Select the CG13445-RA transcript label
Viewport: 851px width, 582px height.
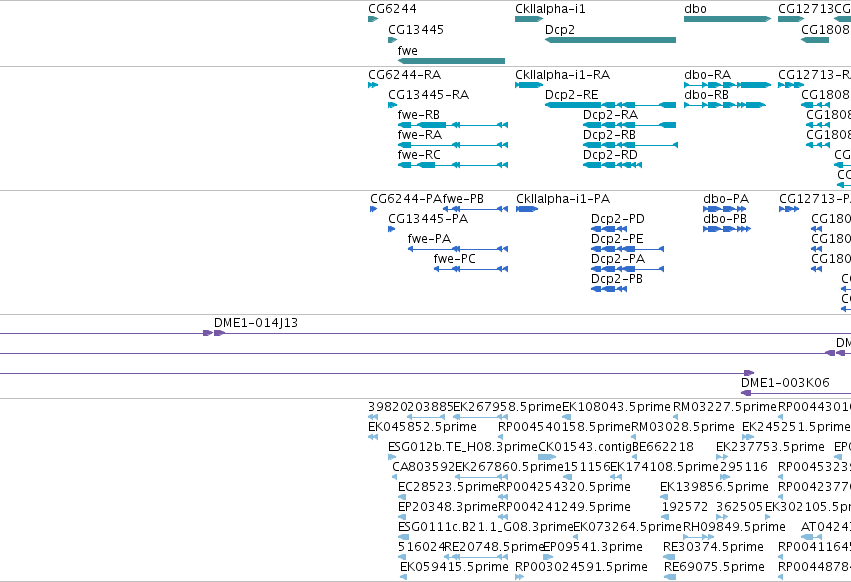428,95
